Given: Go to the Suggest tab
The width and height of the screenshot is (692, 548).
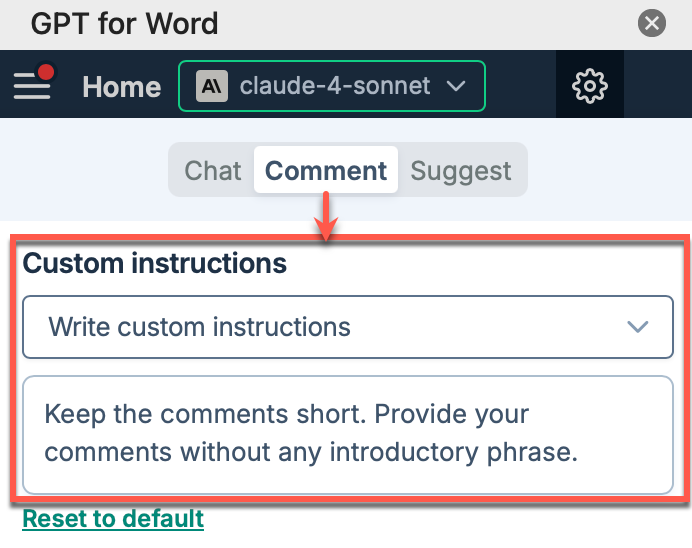Looking at the screenshot, I should [x=461, y=171].
